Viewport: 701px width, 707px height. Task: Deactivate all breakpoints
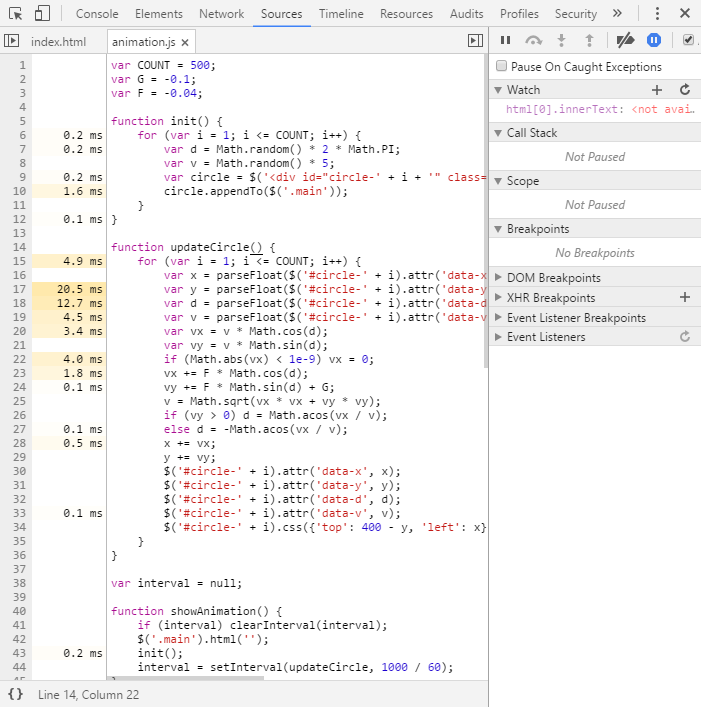point(625,40)
